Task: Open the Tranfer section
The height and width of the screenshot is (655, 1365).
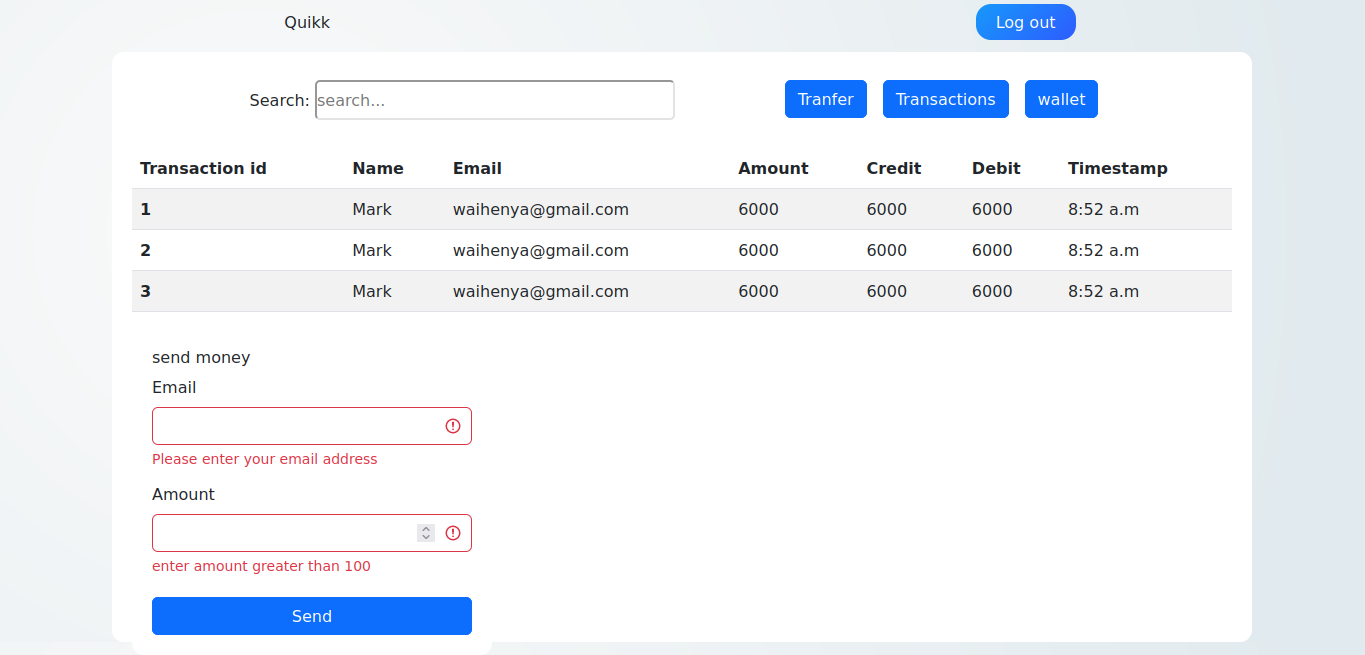Action: click(825, 99)
